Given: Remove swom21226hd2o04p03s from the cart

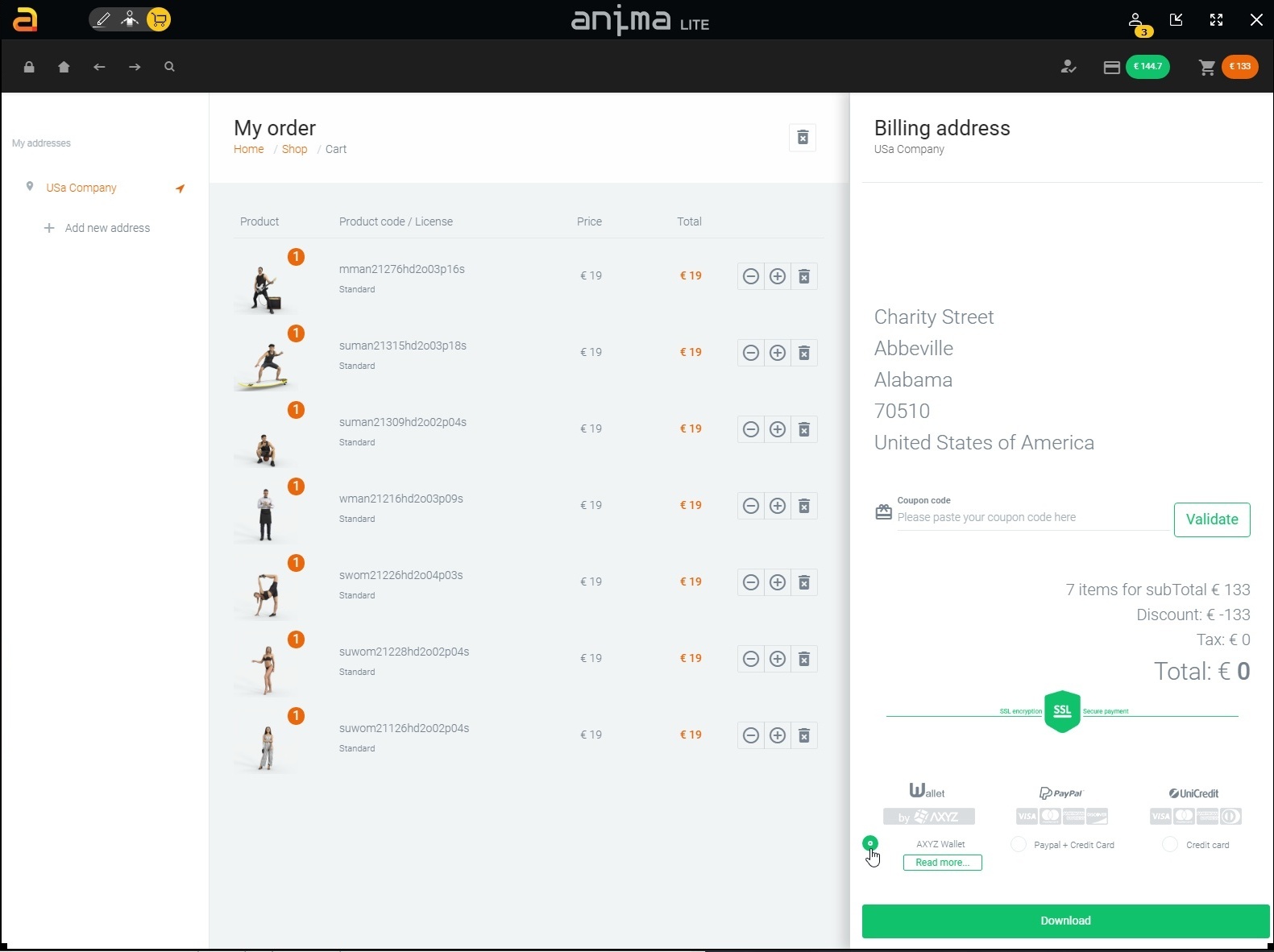Looking at the screenshot, I should [x=804, y=582].
